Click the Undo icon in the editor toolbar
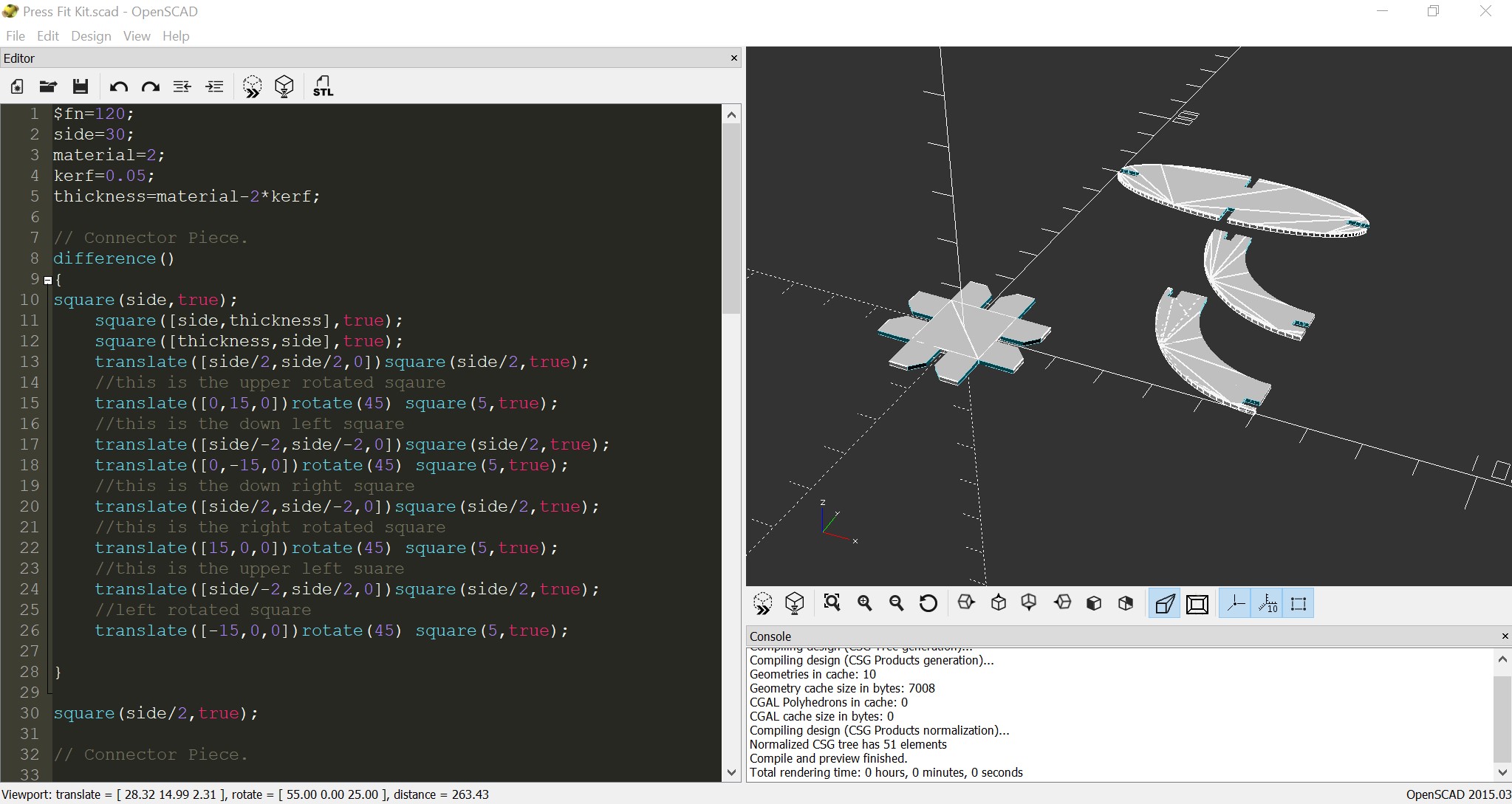The height and width of the screenshot is (804, 1512). 118,86
